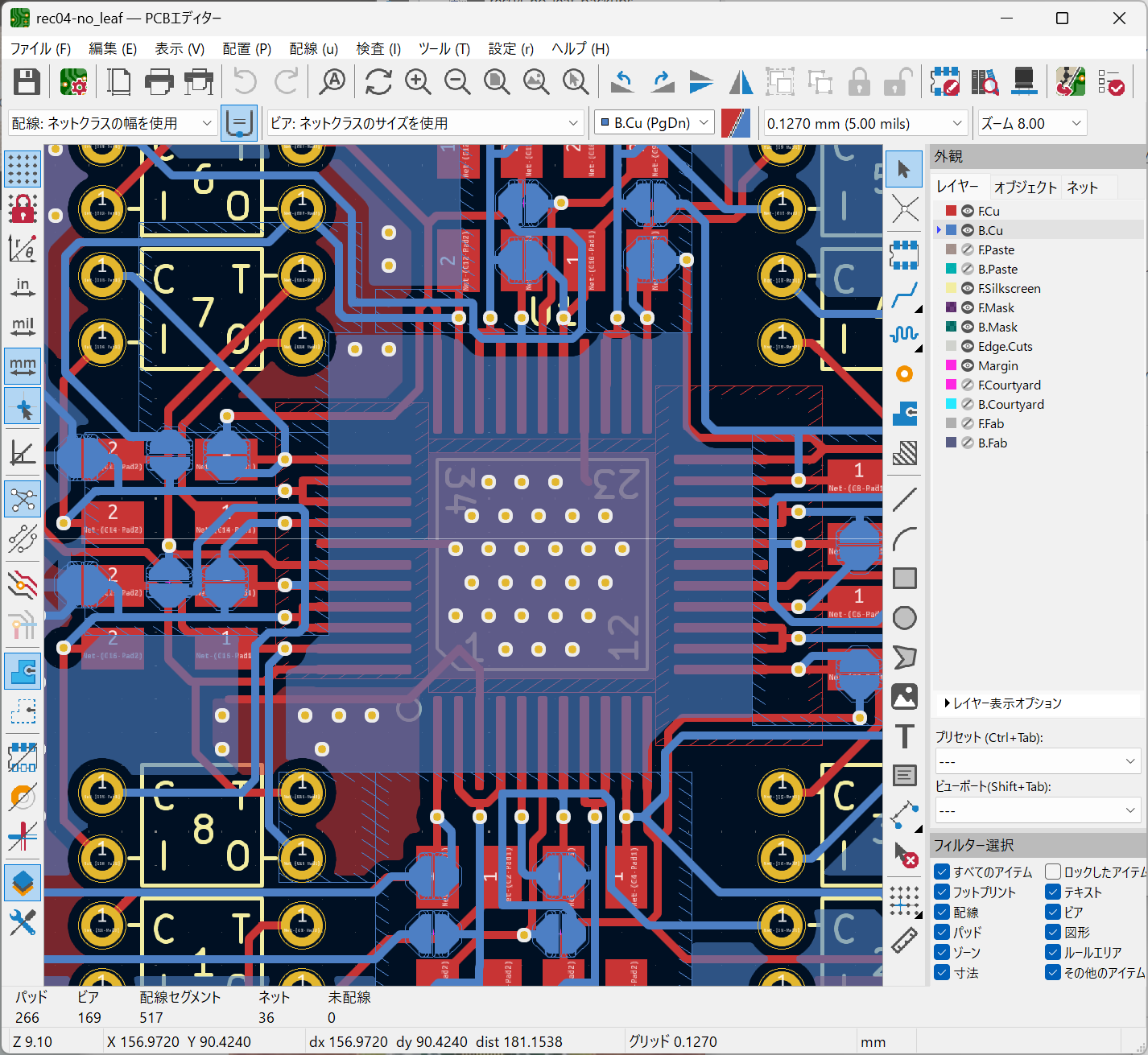Uncheck the ビア filter checkbox
The height and width of the screenshot is (1055, 1148).
[x=1053, y=912]
